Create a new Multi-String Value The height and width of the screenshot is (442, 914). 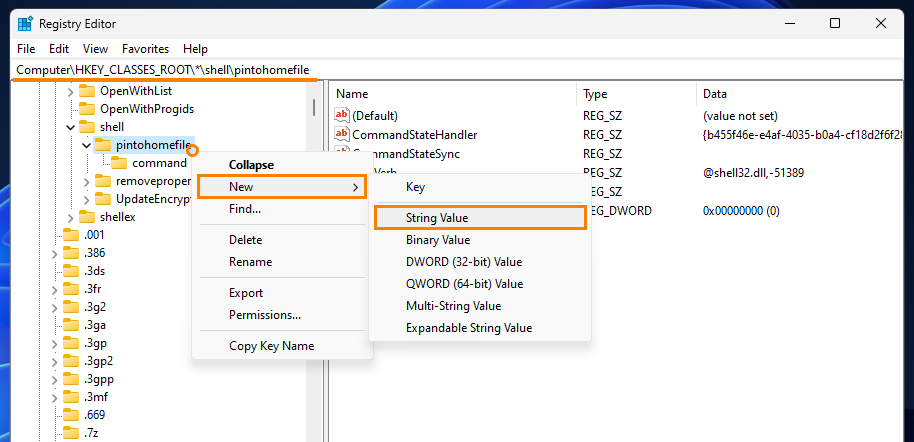click(x=480, y=306)
